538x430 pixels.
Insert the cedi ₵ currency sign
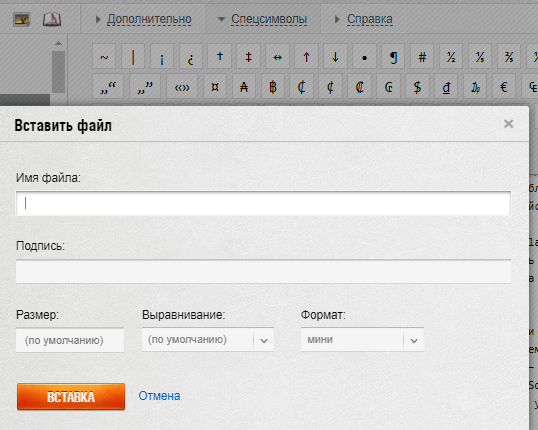(302, 86)
